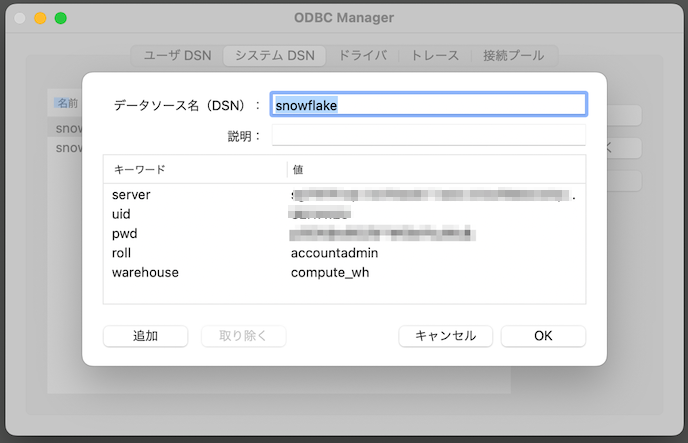Image resolution: width=688 pixels, height=443 pixels.
Task: Click the 取り除く button
Action: (x=244, y=336)
